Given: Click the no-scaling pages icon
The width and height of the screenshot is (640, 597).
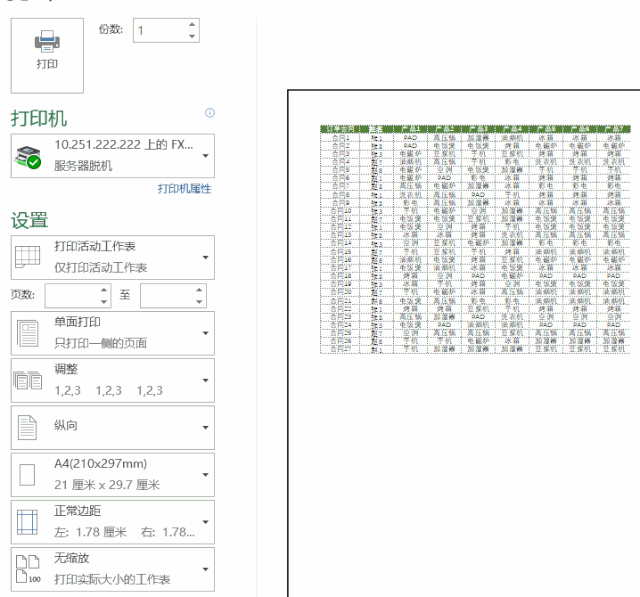Looking at the screenshot, I should 28,569.
